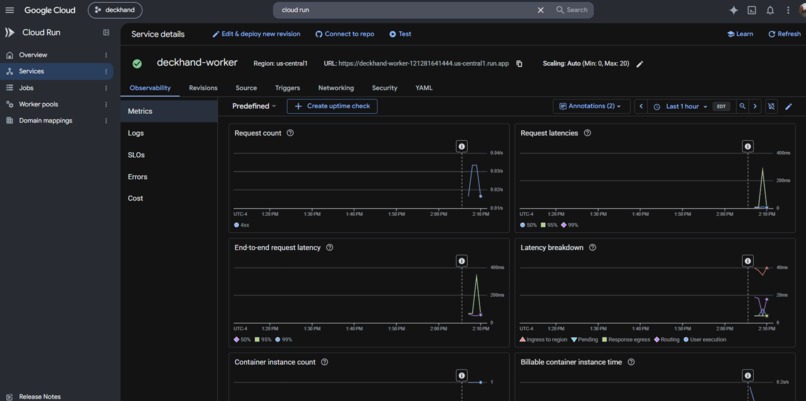Viewport: 806px width, 401px height.
Task: Focus the top search field
Action: pos(406,10)
